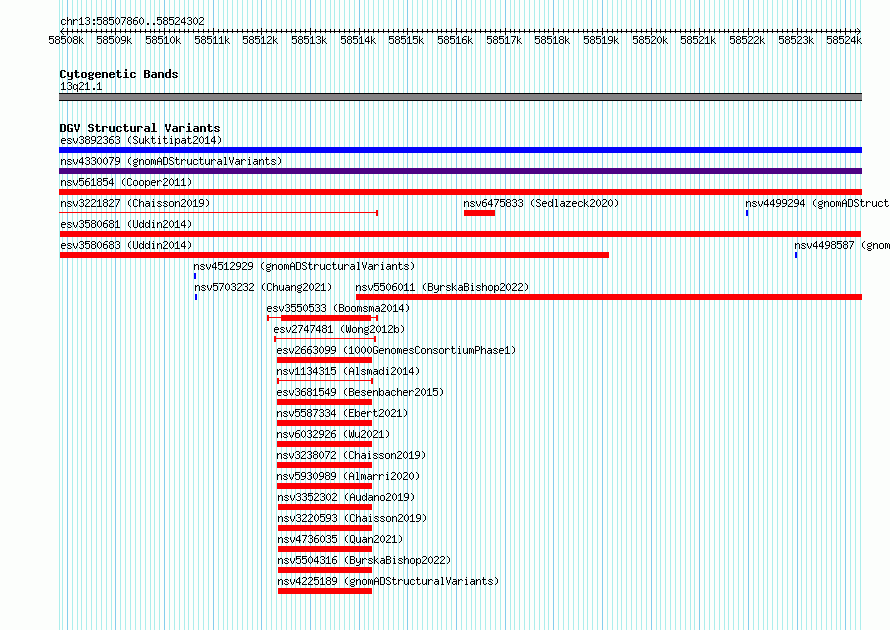This screenshot has height=630, width=890.
Task: Select the nsv3238072 (Chaisson2019) red bar
Action: (x=325, y=465)
